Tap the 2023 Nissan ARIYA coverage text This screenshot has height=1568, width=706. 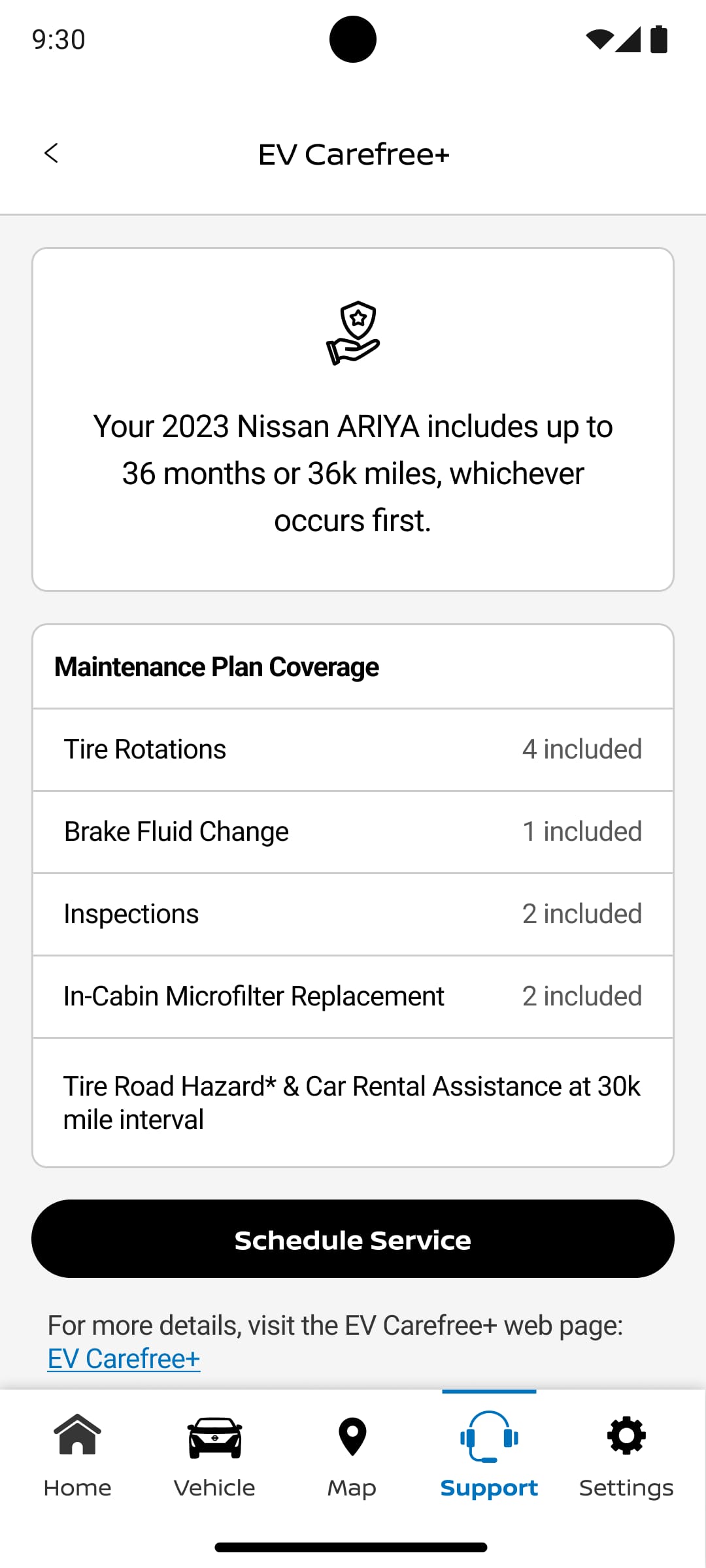point(353,473)
